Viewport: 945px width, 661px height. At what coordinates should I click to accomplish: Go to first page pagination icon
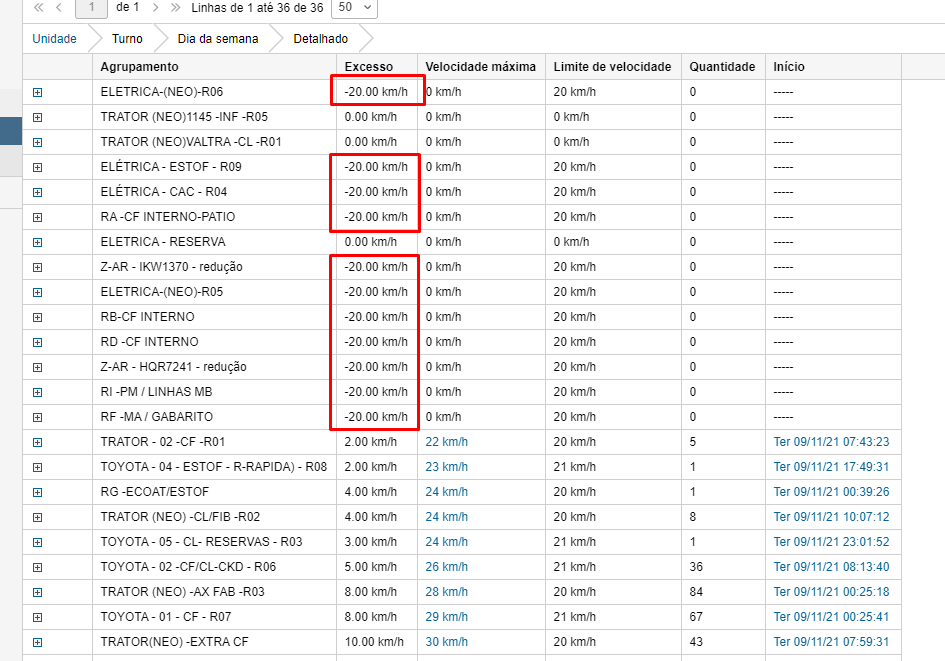coord(39,7)
